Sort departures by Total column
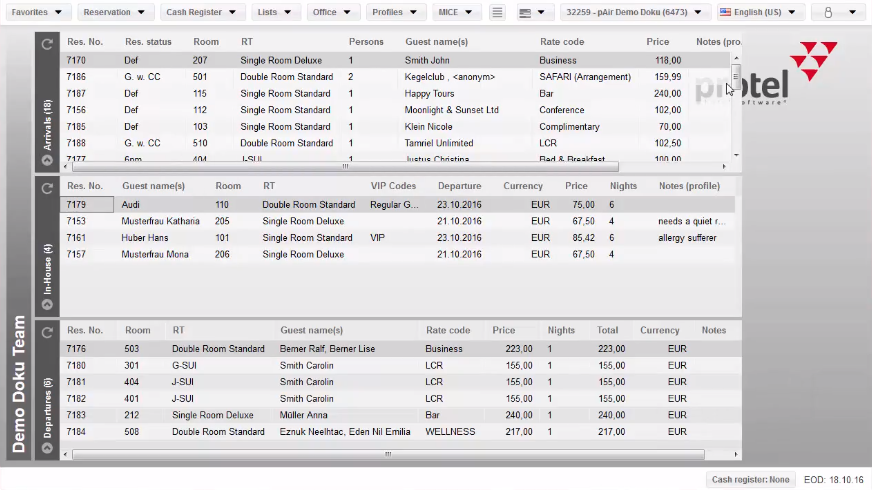 607,330
